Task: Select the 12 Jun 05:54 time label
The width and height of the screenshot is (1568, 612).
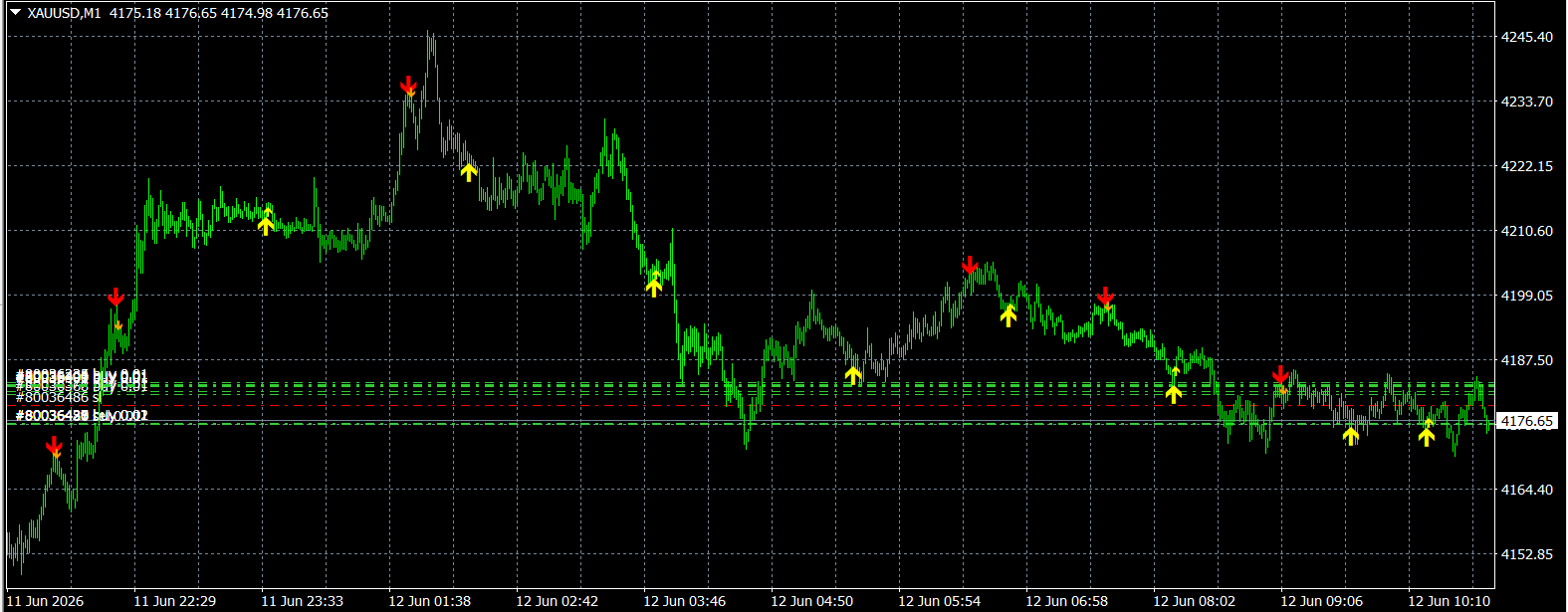Action: (x=939, y=601)
